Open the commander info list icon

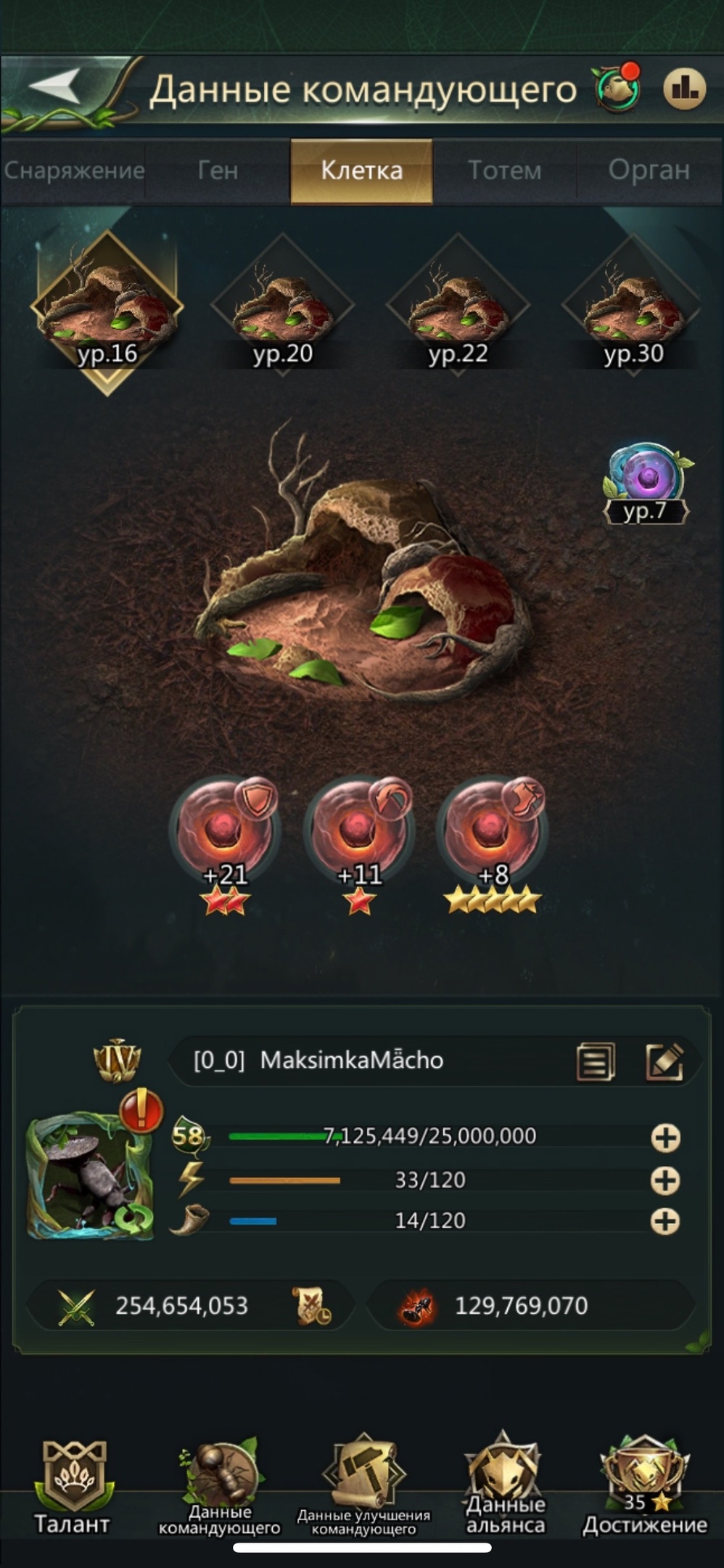[596, 1062]
